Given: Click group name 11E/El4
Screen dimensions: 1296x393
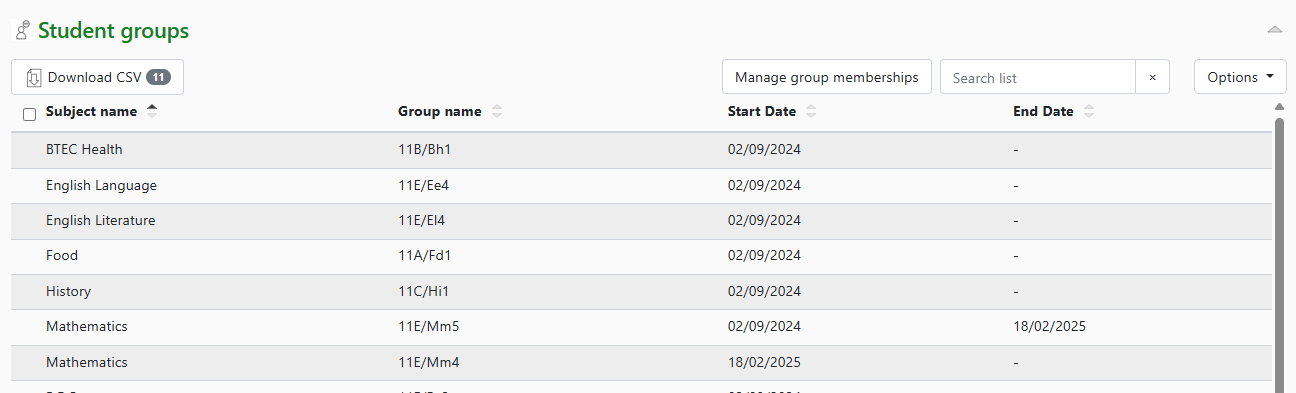Looking at the screenshot, I should (x=421, y=220).
